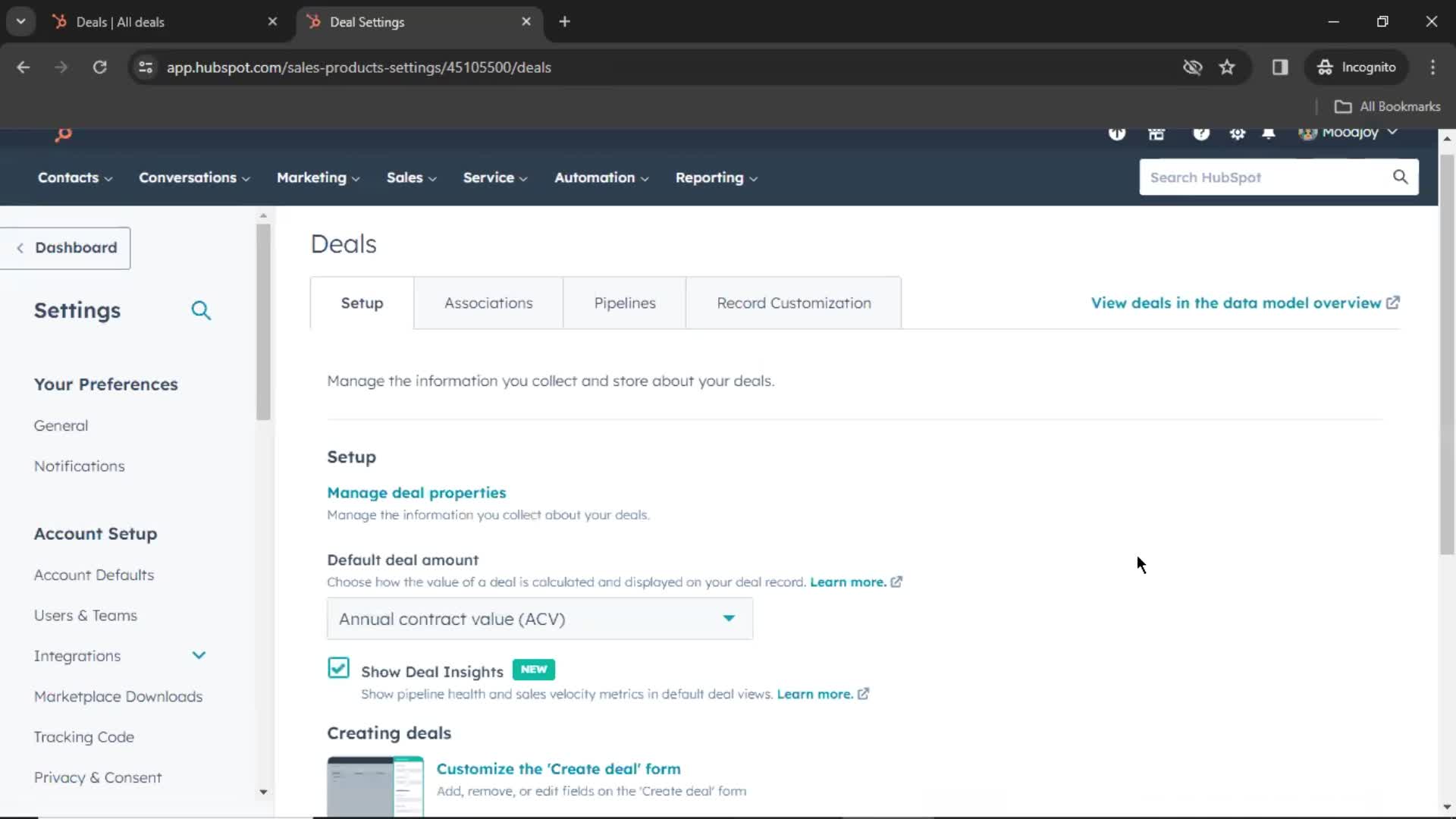Viewport: 1456px width, 819px height.
Task: Click the settings search magnifier icon
Action: tap(200, 310)
